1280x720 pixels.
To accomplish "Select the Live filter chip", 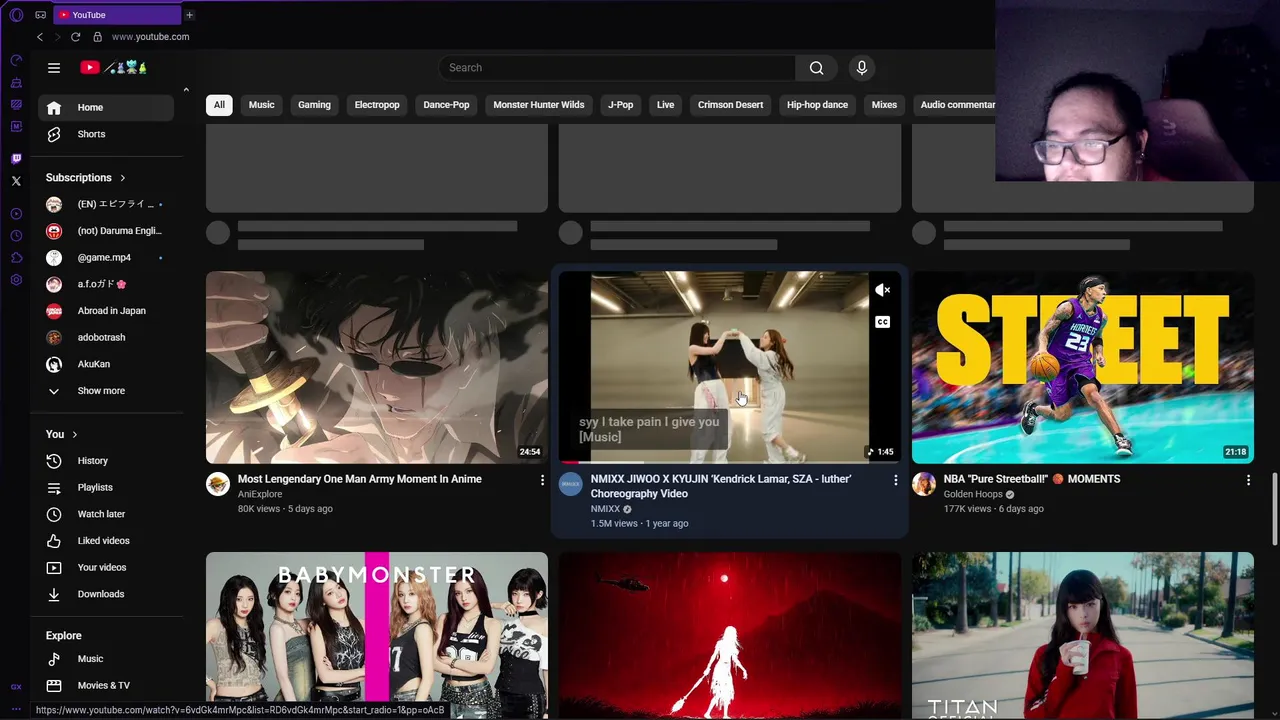I will click(x=666, y=105).
